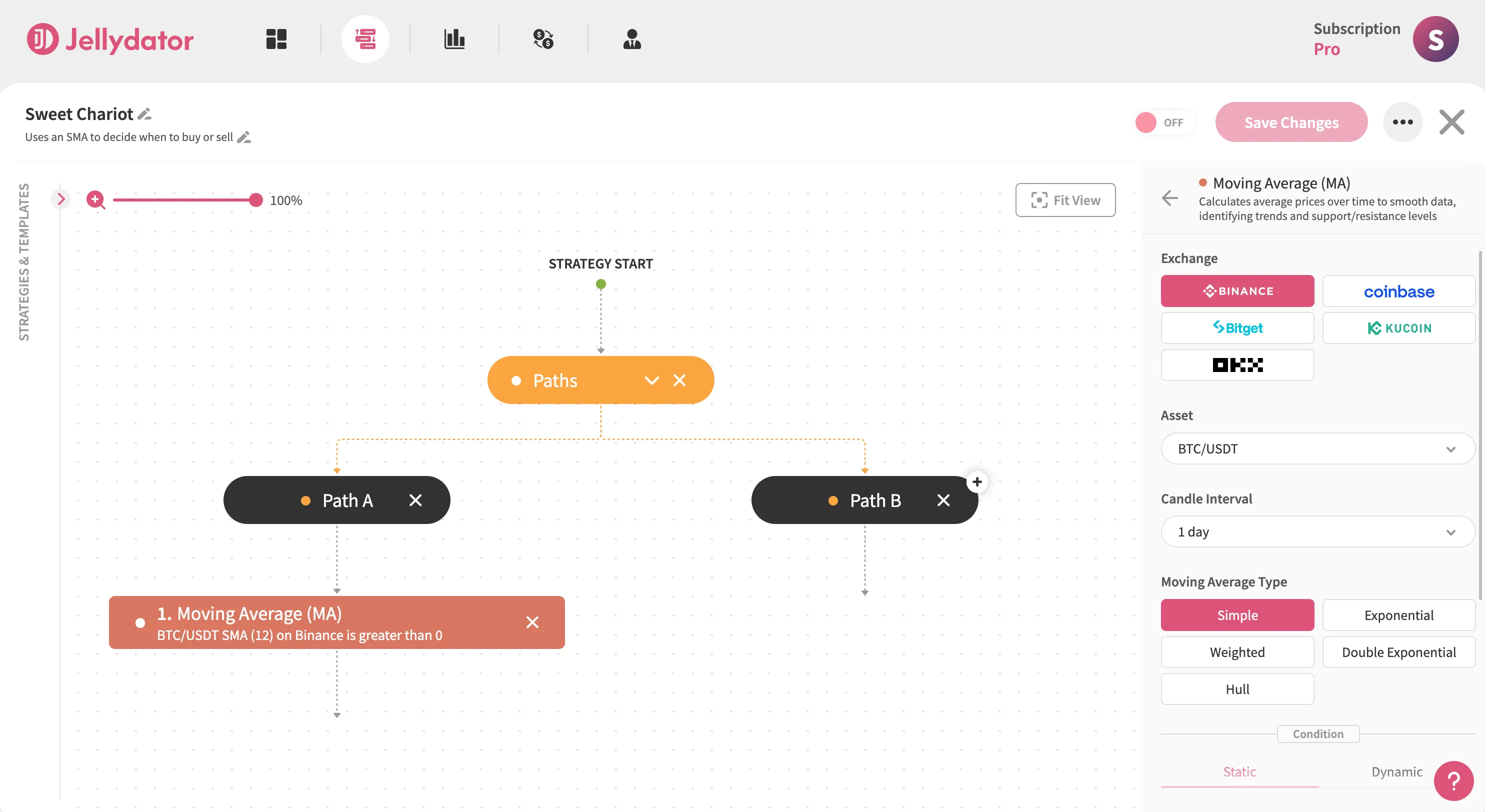The image size is (1485, 812).
Task: Edit the Sweet Chariot strategy name
Action: tap(144, 113)
